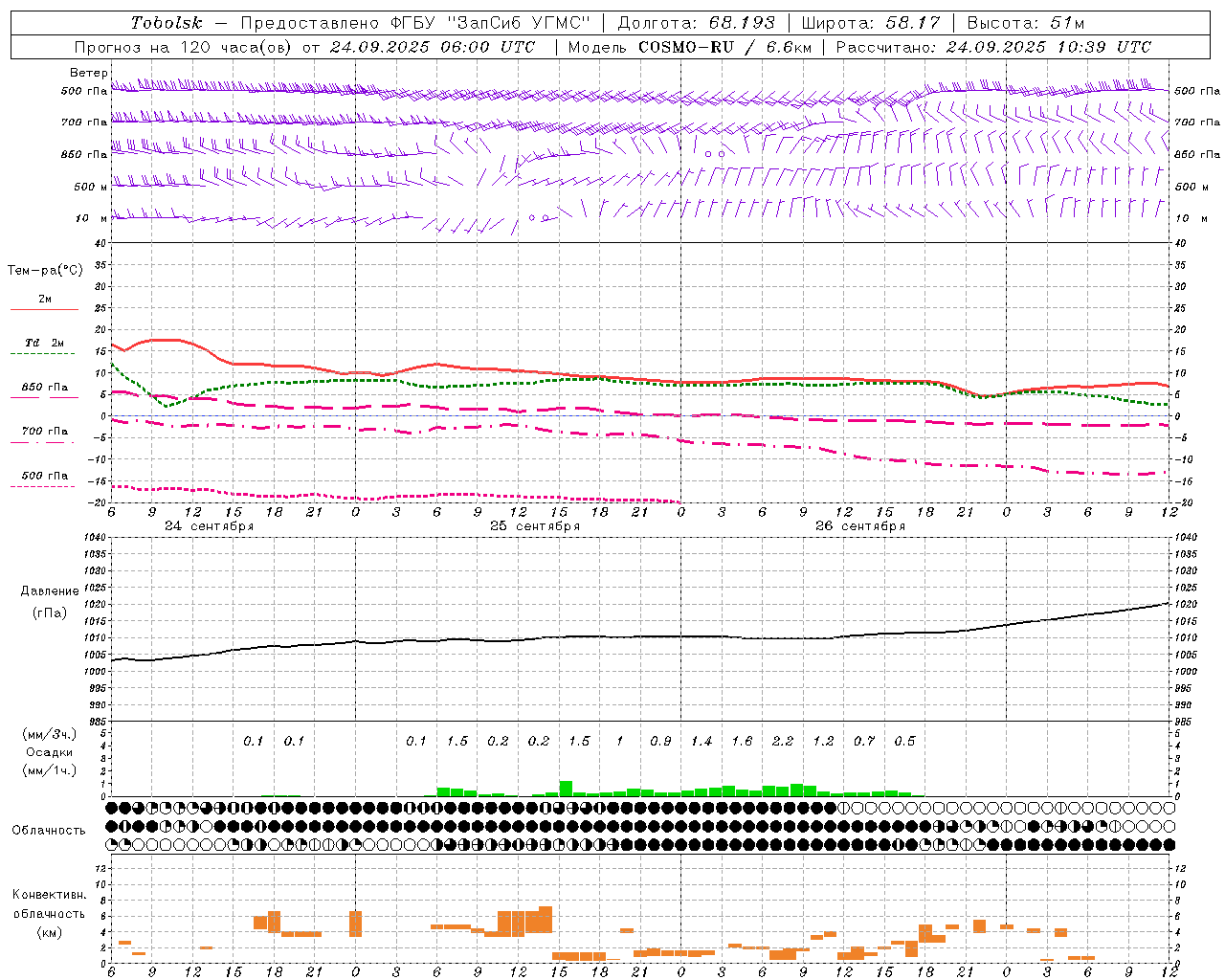Click the '24 сентября' date label

click(x=209, y=526)
